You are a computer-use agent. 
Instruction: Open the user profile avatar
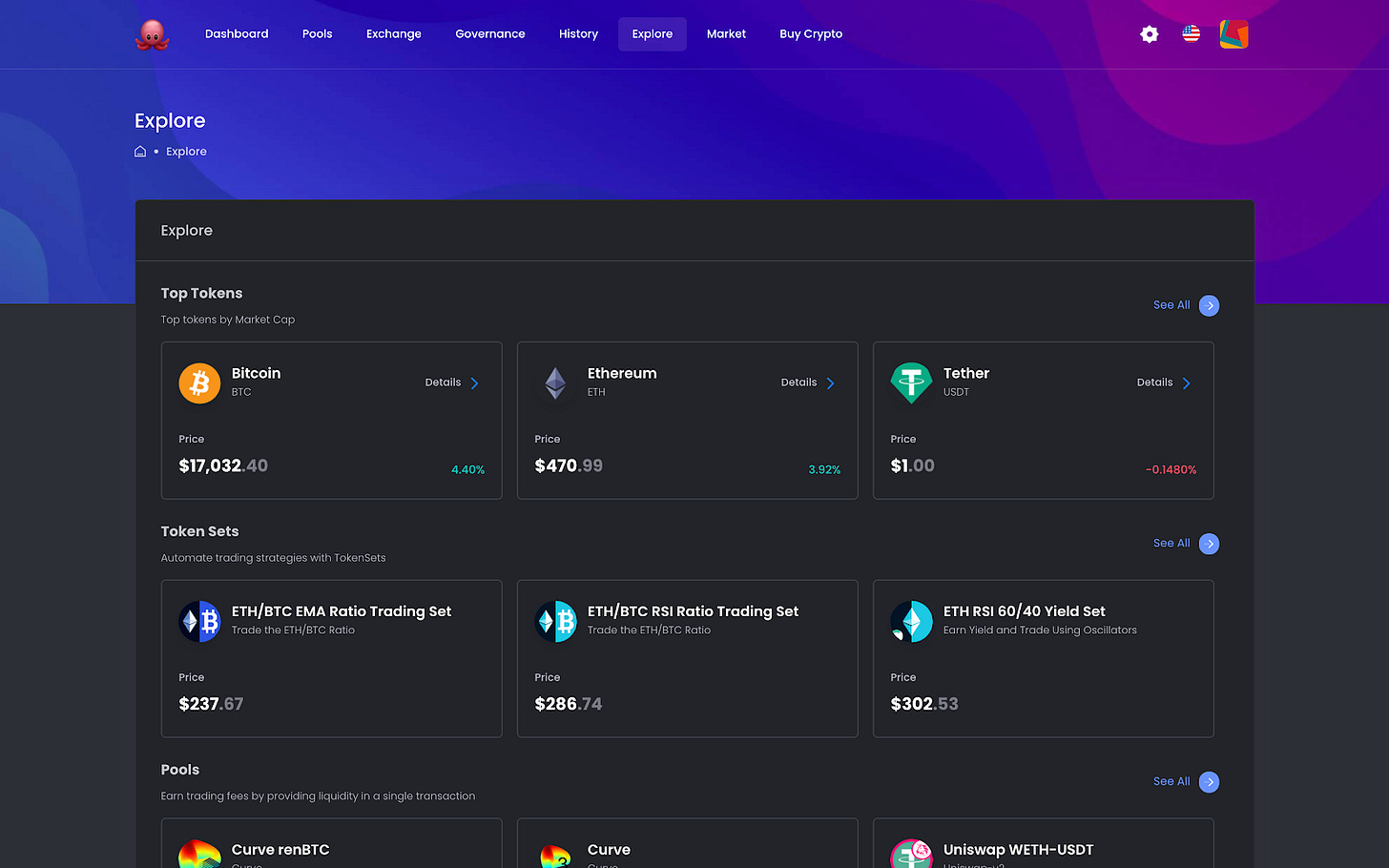(x=1234, y=34)
